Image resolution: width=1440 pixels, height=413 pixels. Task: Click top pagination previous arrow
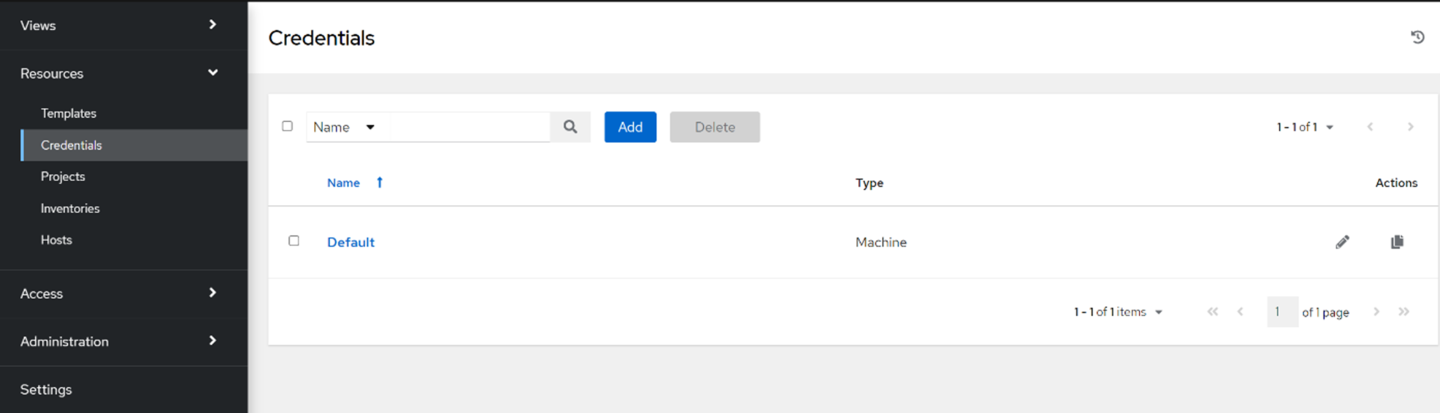(x=1370, y=127)
